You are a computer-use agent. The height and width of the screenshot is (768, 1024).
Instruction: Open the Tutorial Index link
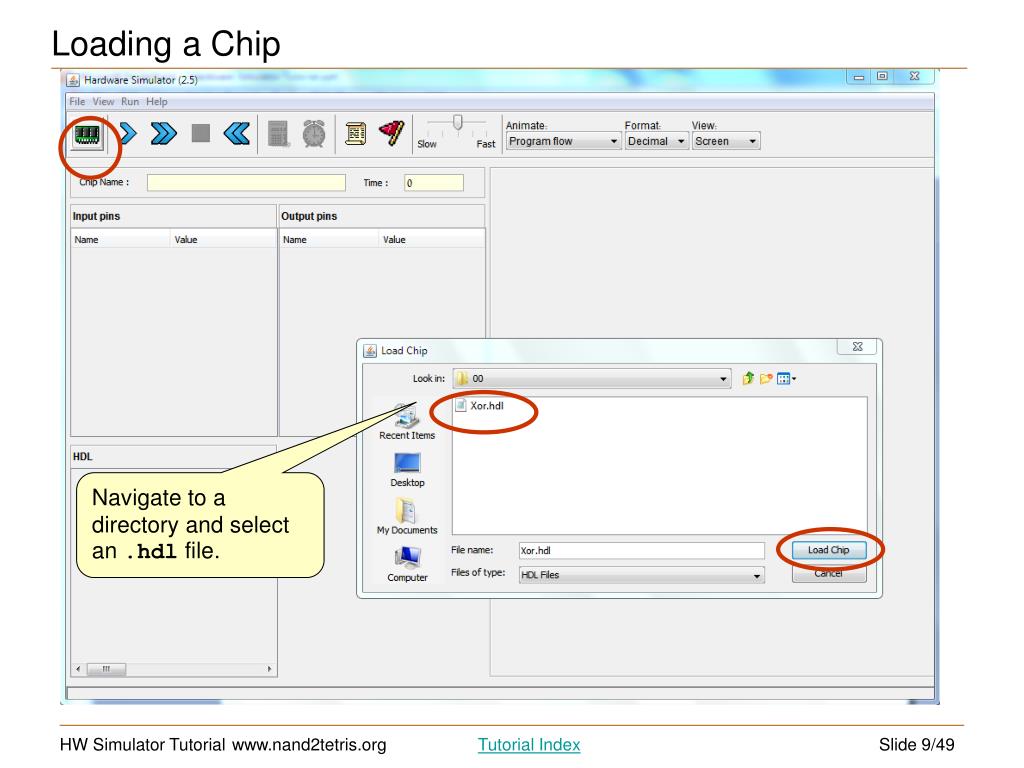529,744
